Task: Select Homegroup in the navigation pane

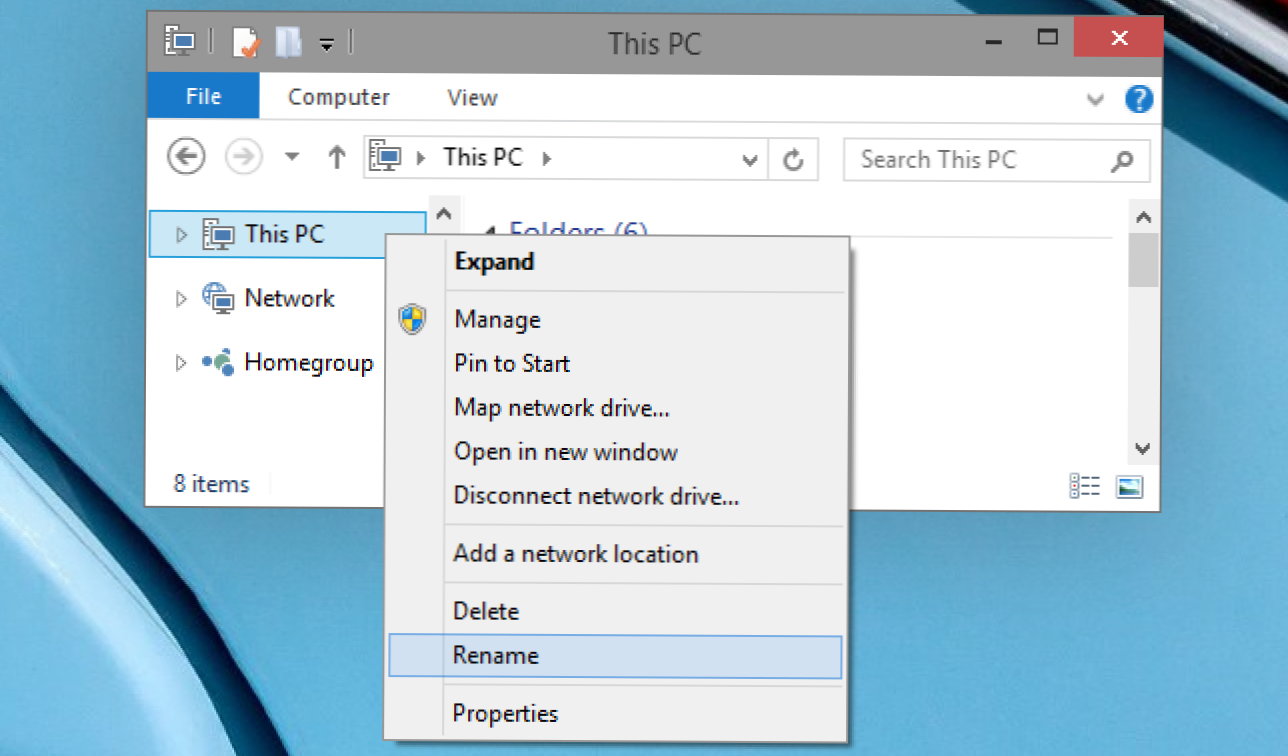Action: click(309, 362)
